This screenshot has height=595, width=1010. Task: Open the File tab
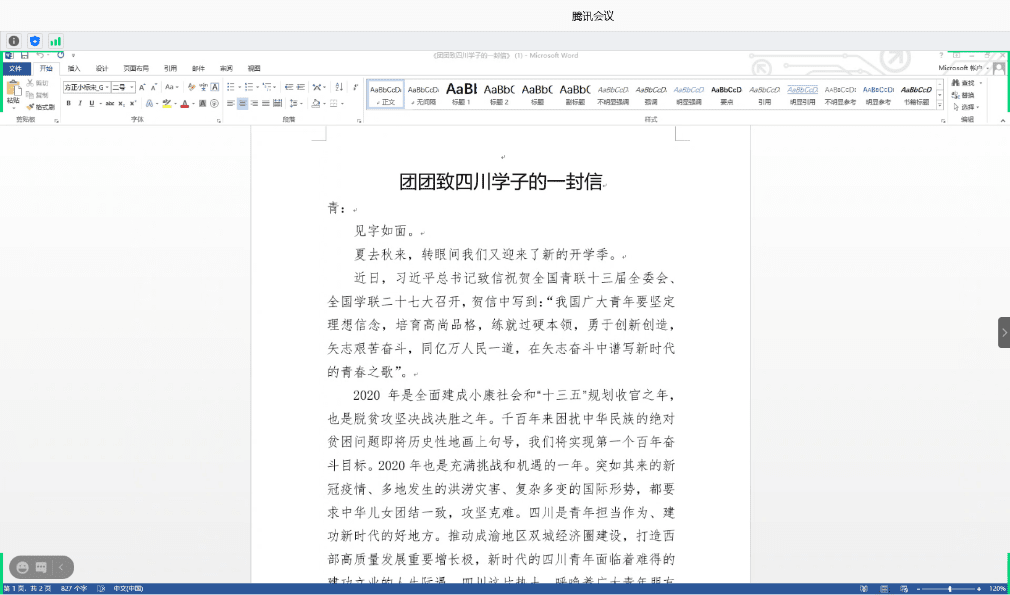15,68
